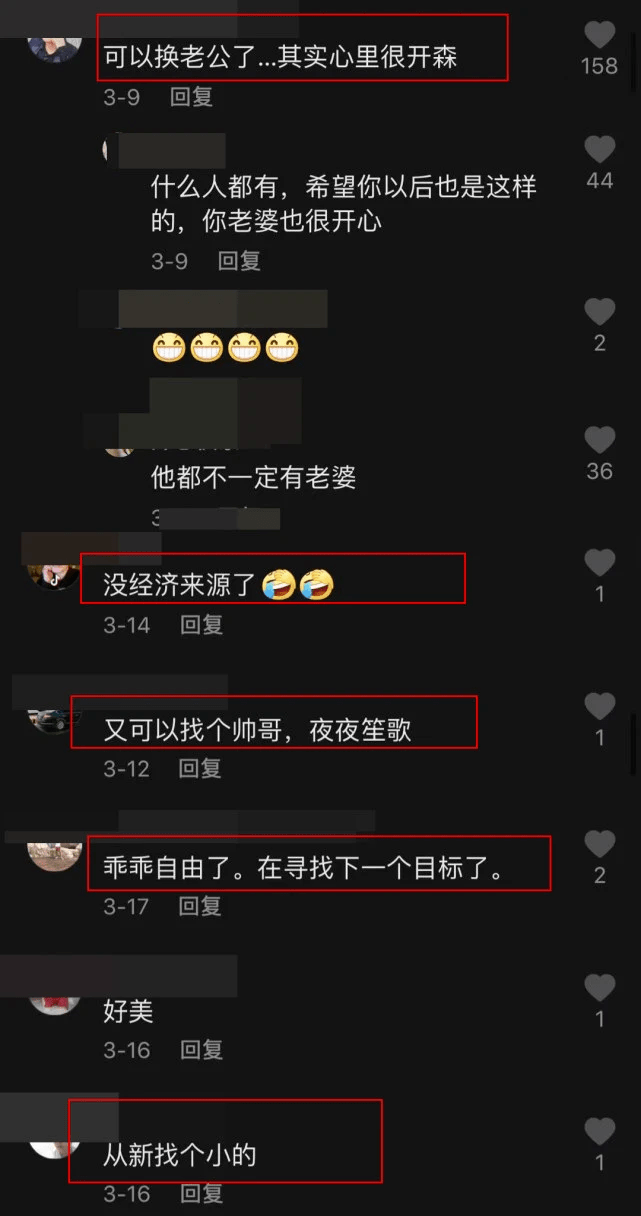Like the 从新找个小的 comment
This screenshot has height=1216, width=641.
tap(600, 1131)
